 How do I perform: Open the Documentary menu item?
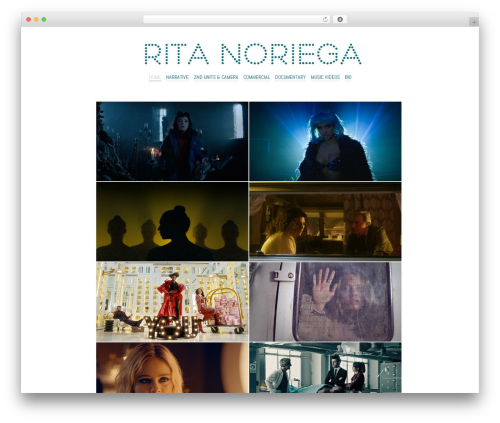coord(290,77)
